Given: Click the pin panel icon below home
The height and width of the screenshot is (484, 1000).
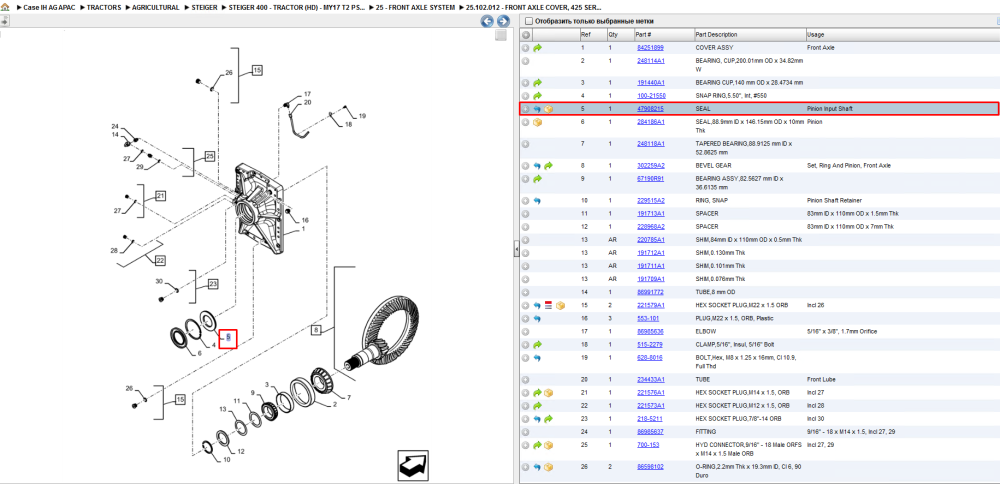Looking at the screenshot, I should pos(4,20).
